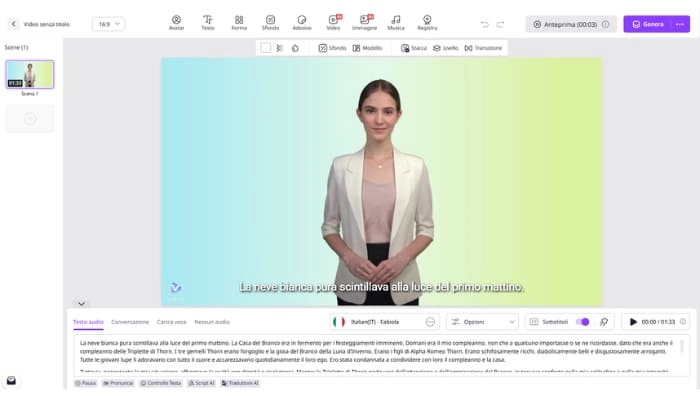Click the subtitle style icon next to toggle

[604, 322]
